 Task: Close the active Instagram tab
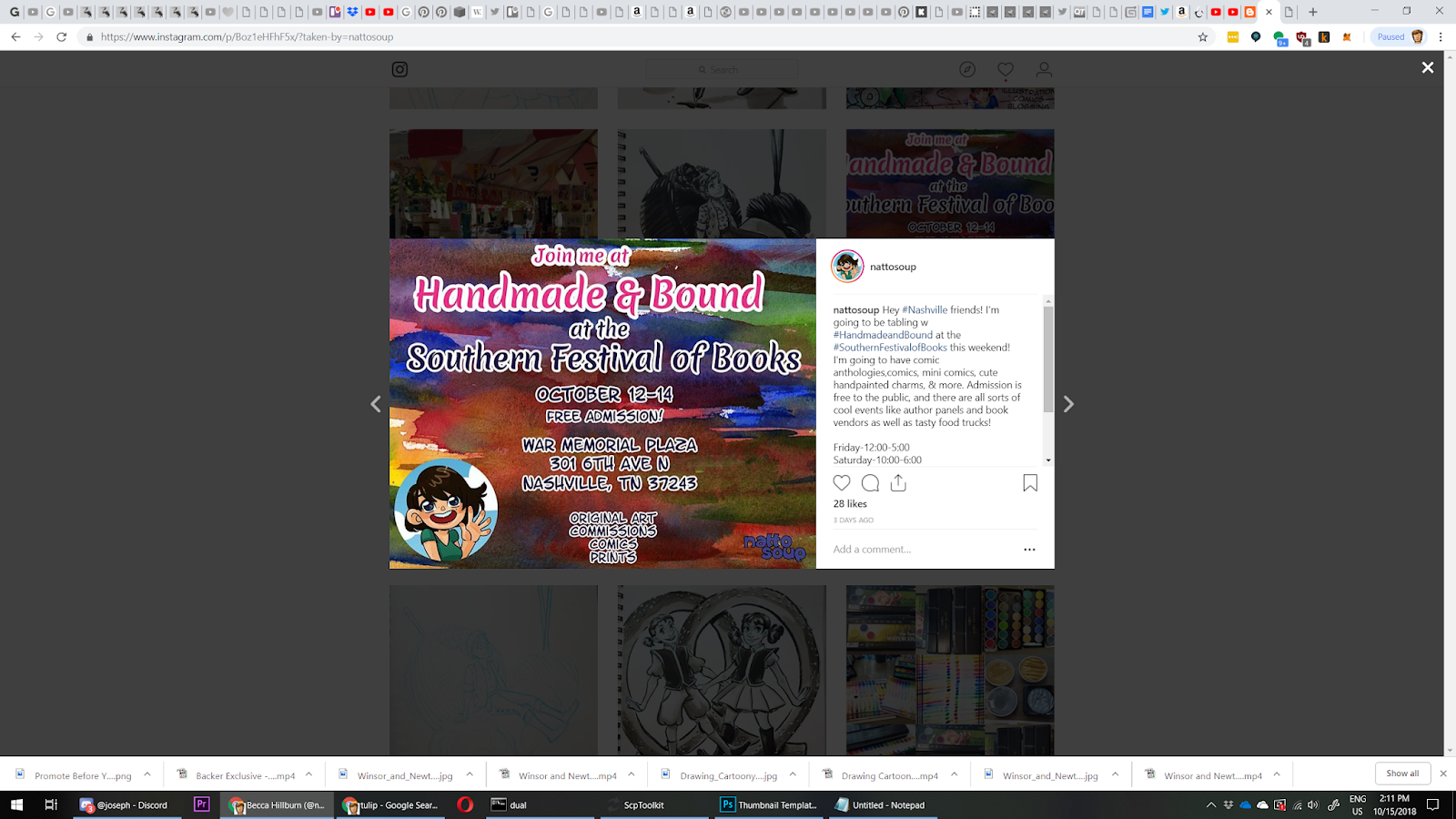(x=1269, y=12)
